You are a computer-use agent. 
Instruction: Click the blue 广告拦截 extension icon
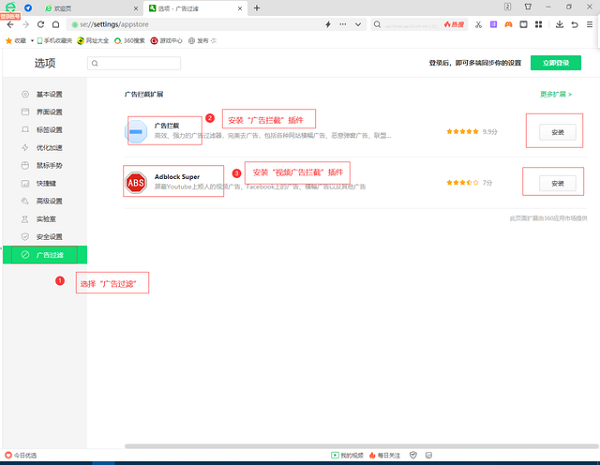click(139, 131)
